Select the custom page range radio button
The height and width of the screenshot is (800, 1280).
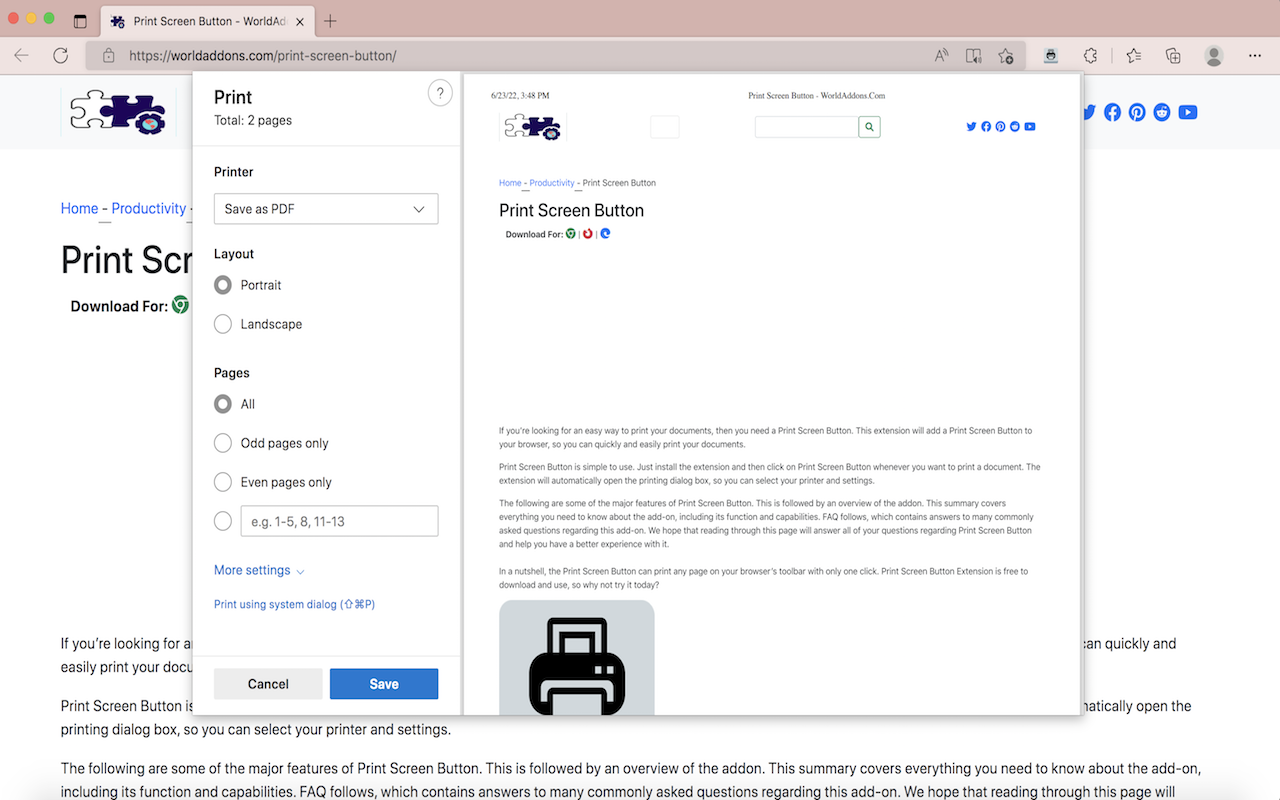click(223, 521)
